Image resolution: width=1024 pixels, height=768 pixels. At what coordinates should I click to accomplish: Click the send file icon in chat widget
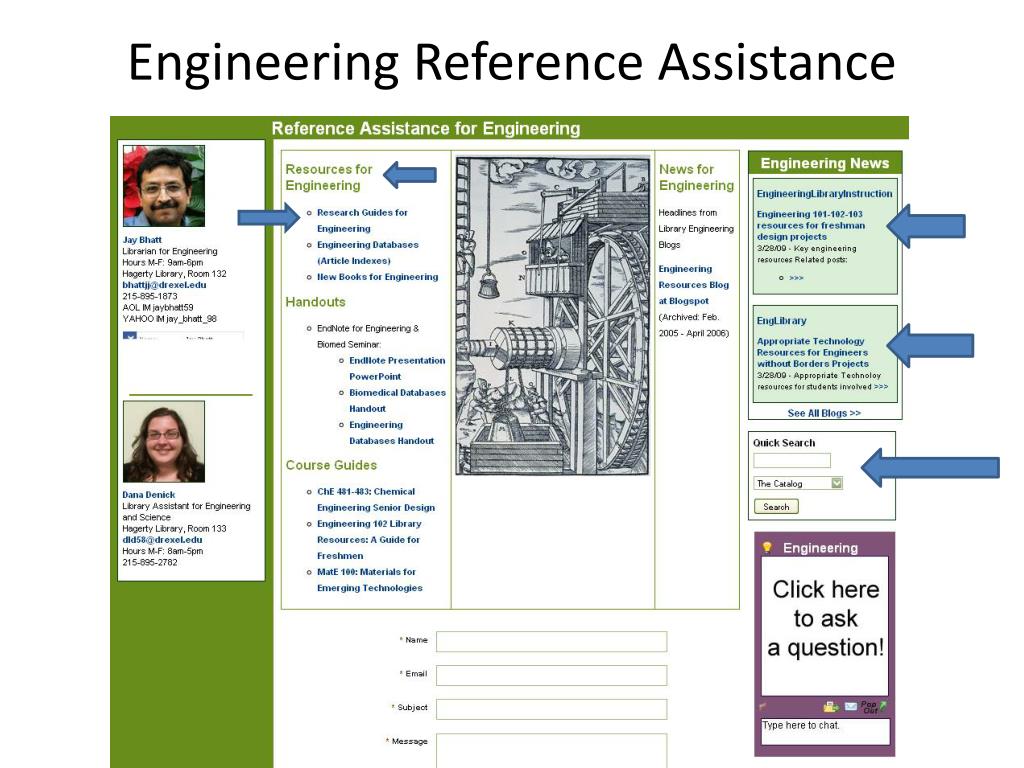coord(831,707)
